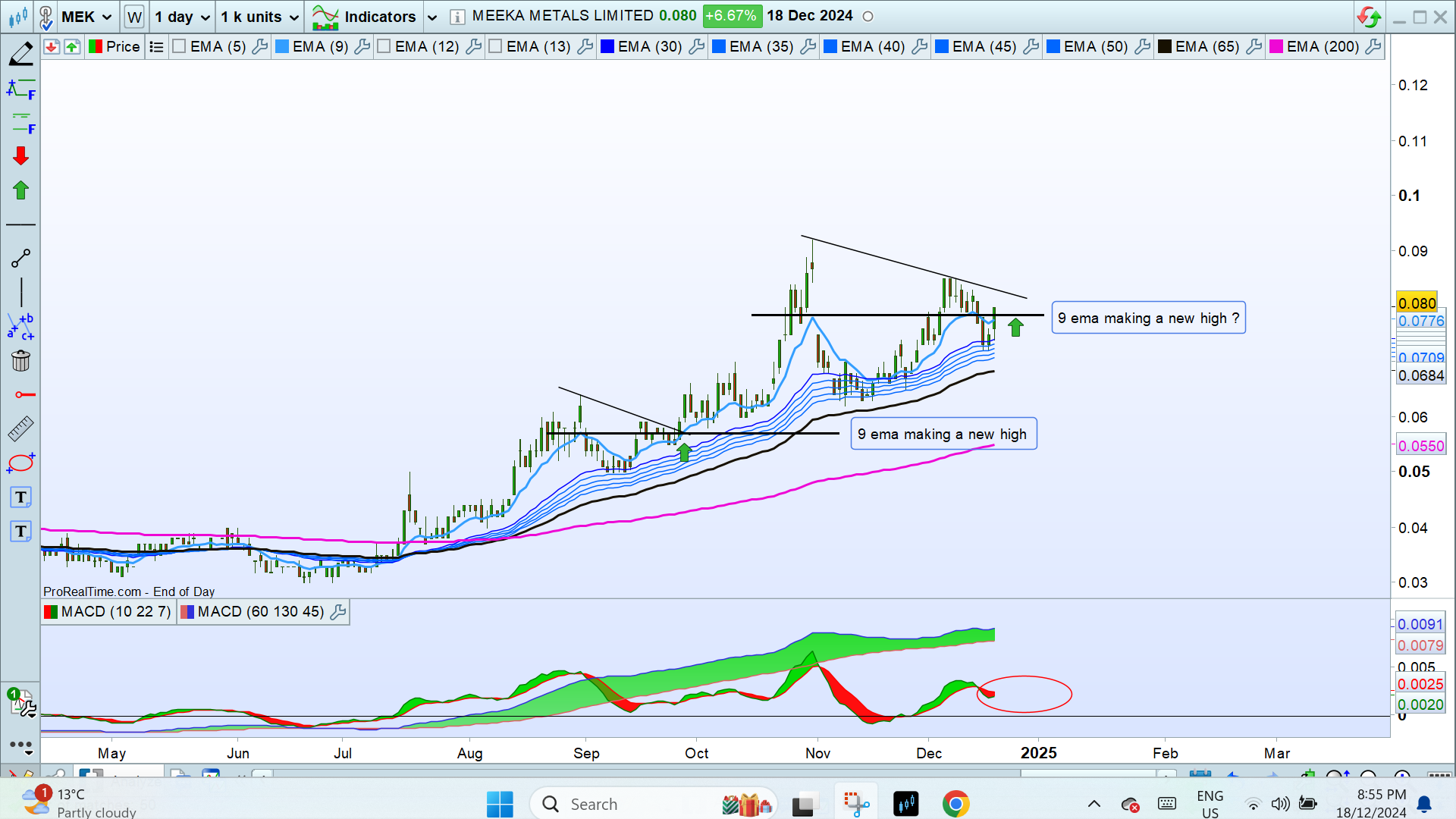Image resolution: width=1456 pixels, height=819 pixels.
Task: Open the Indicators panel button
Action: (x=364, y=17)
